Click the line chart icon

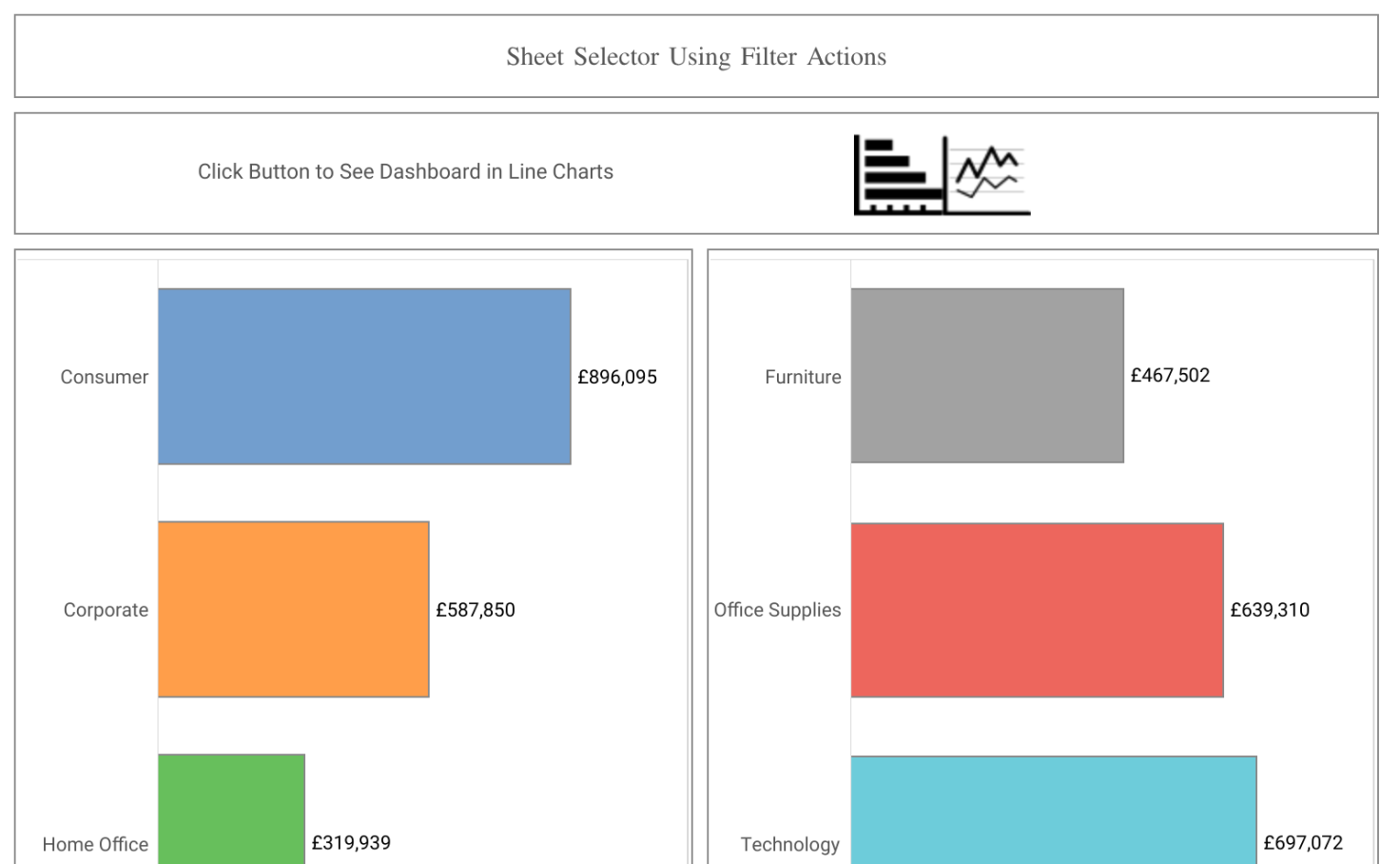[x=988, y=175]
